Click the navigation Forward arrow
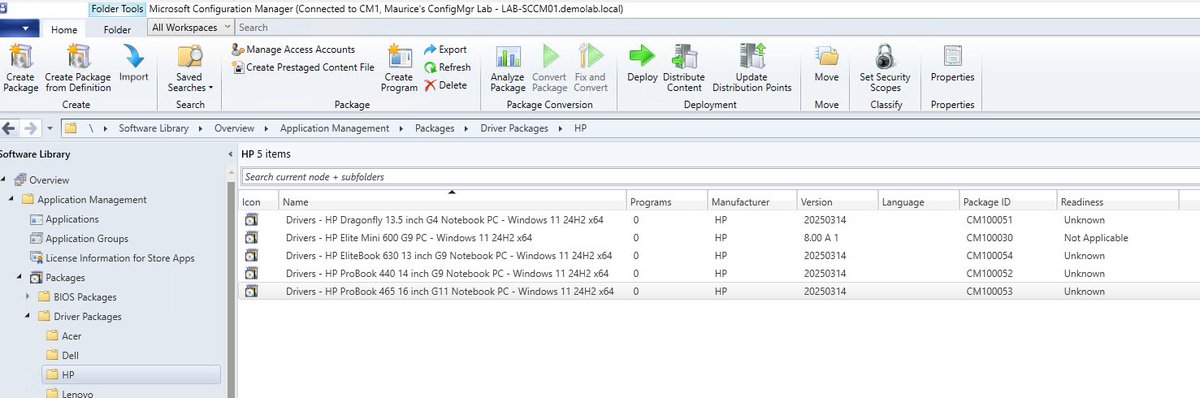The height and width of the screenshot is (398, 1200). (31, 128)
